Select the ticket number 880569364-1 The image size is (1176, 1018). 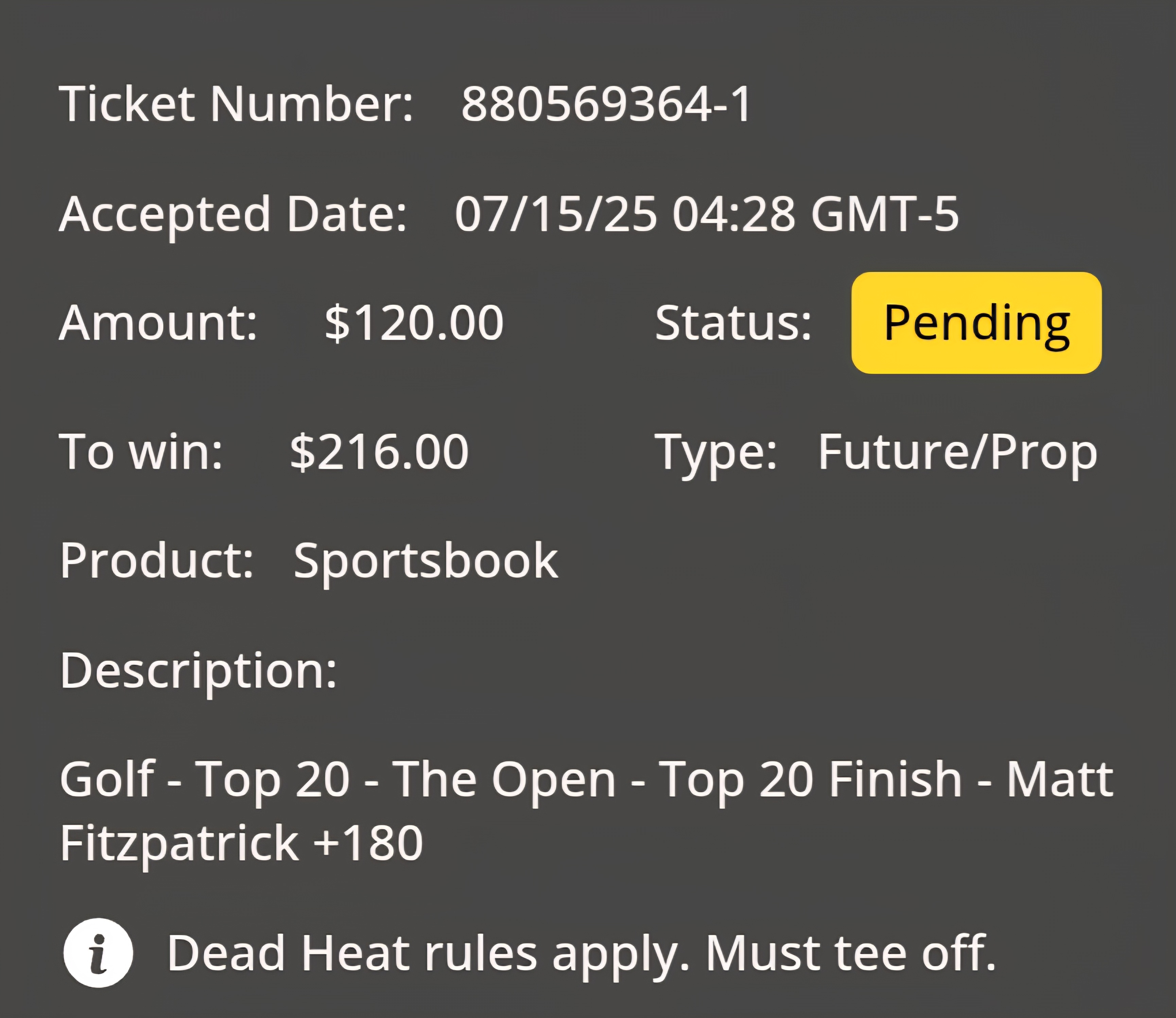606,104
